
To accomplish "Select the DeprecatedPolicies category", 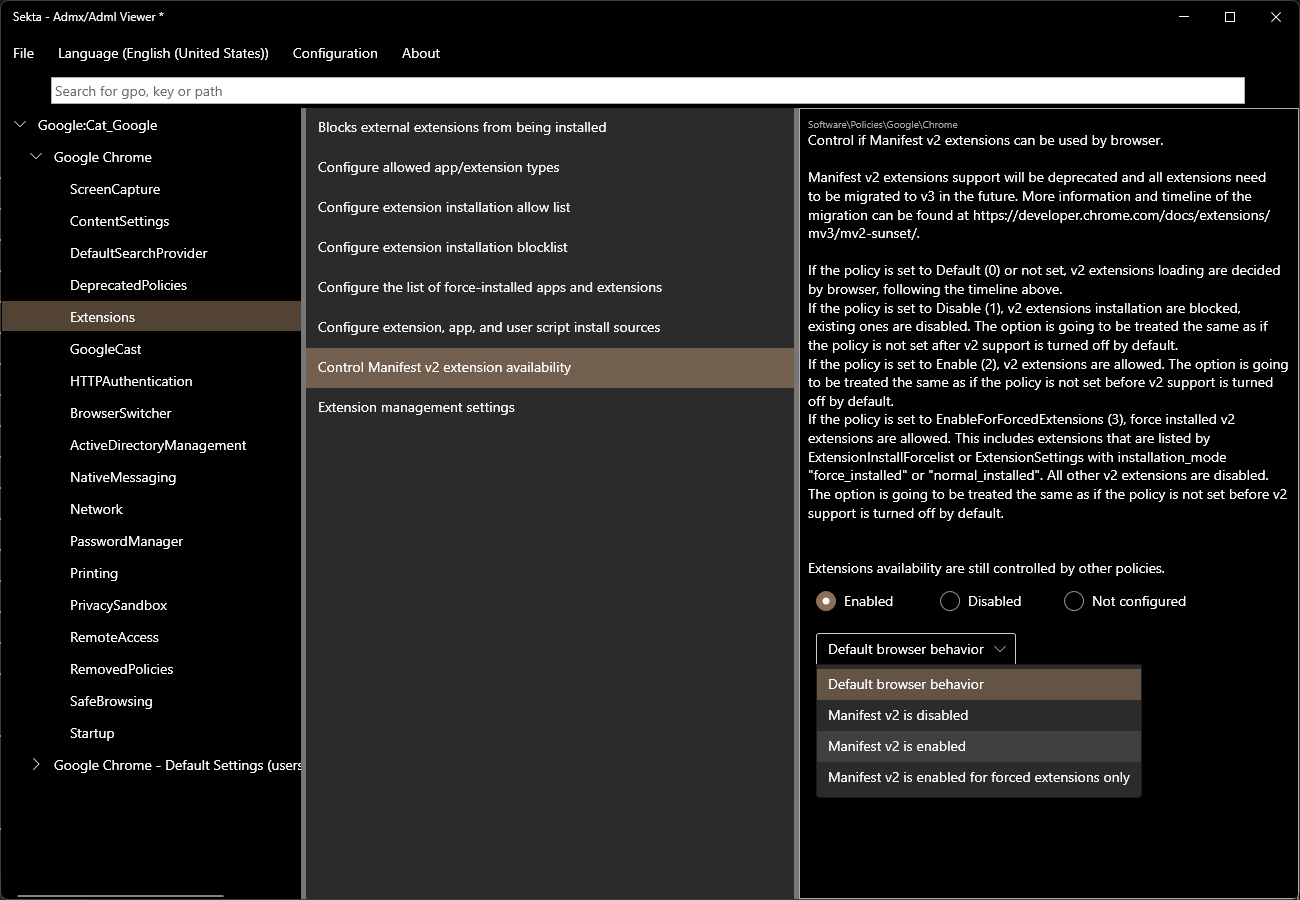I will (152, 285).
